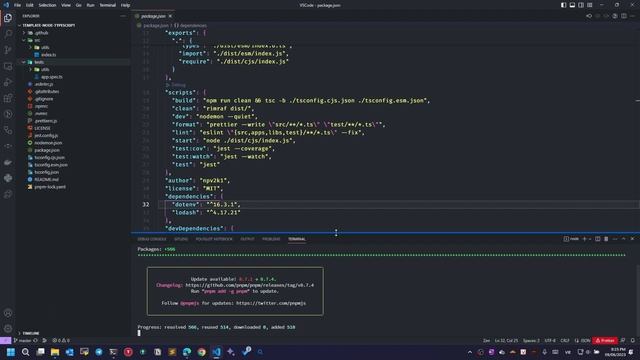Open the File menu
Image resolution: width=640 pixels, height=360 pixels.
18,5
